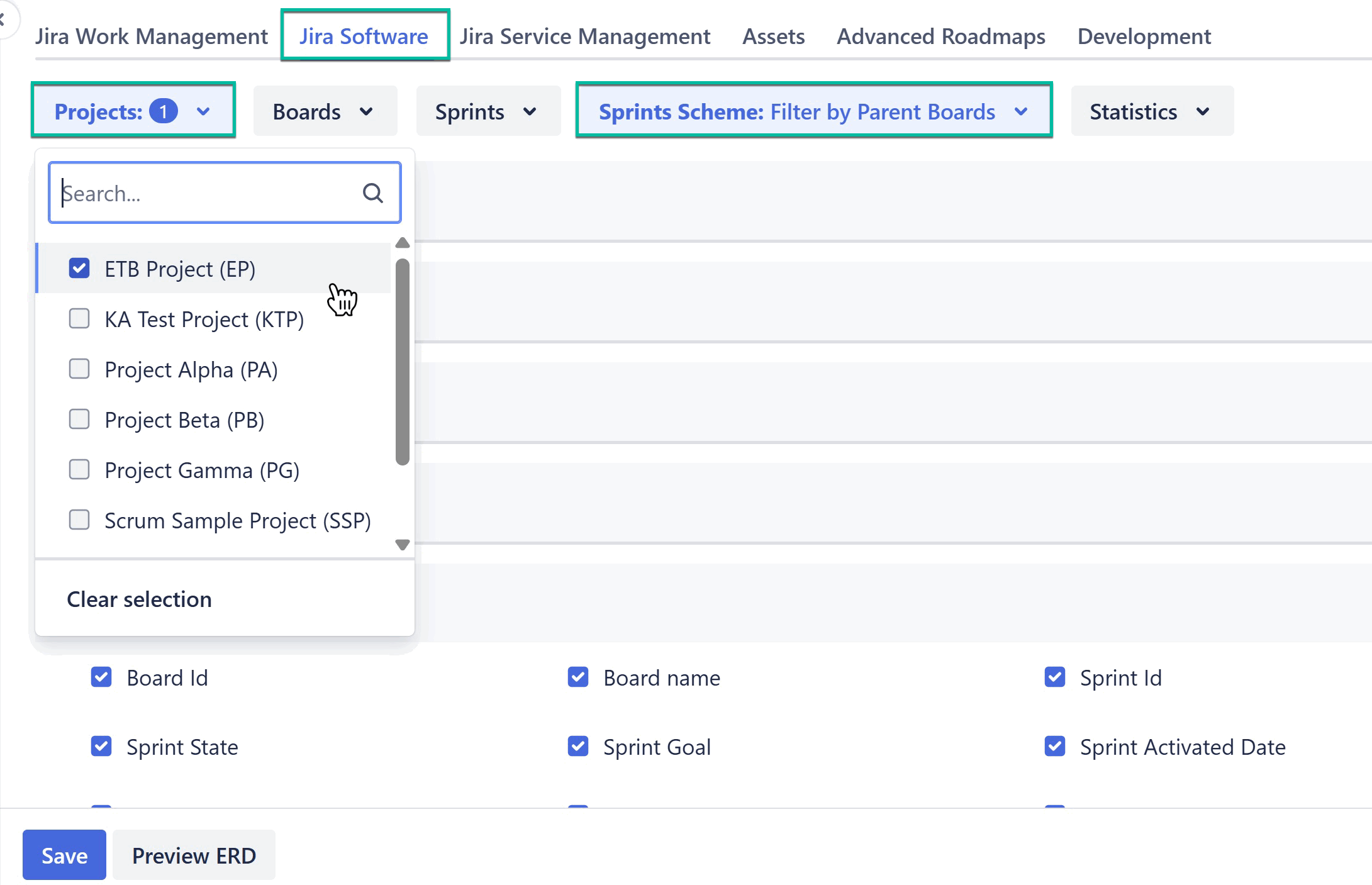Enable Project Gamma (PG)

(79, 469)
